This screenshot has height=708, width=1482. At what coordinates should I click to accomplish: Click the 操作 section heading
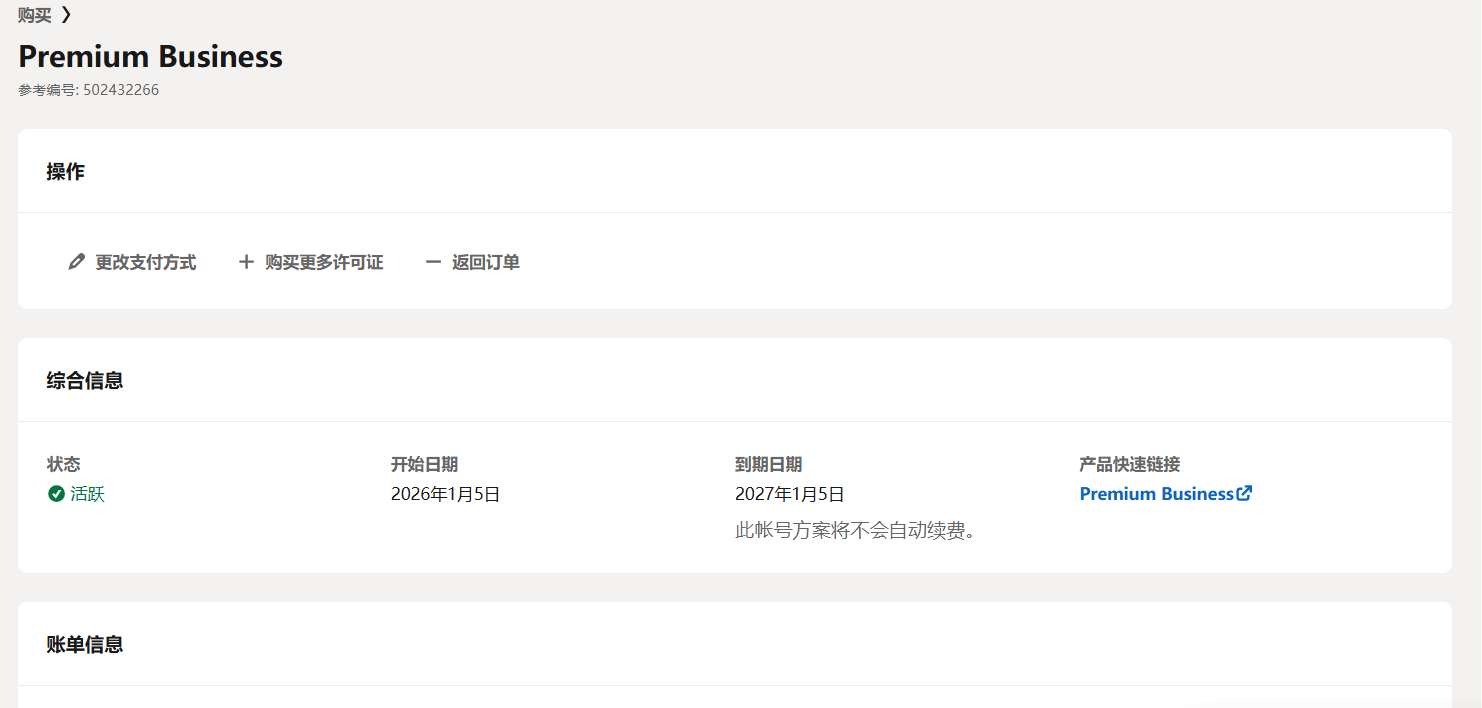point(65,172)
